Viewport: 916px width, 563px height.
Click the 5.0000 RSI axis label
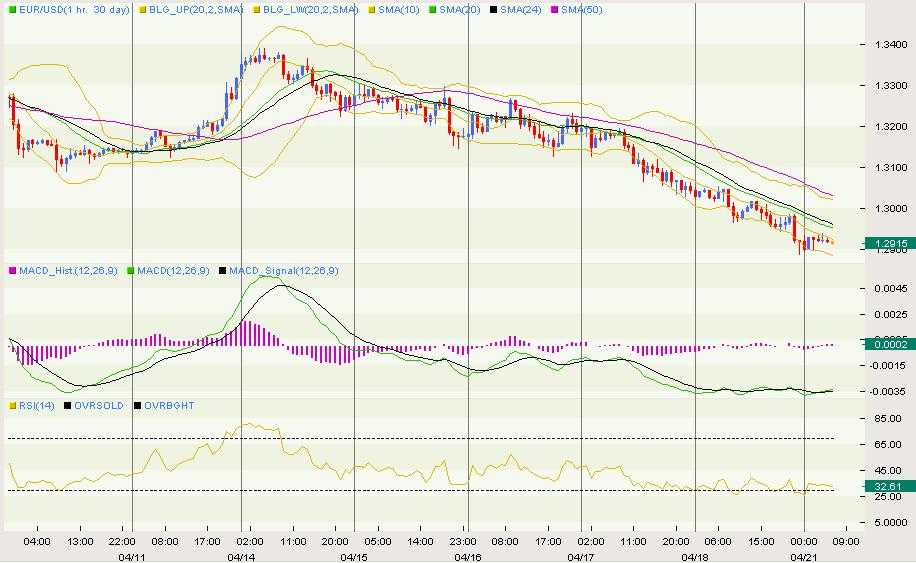point(891,523)
